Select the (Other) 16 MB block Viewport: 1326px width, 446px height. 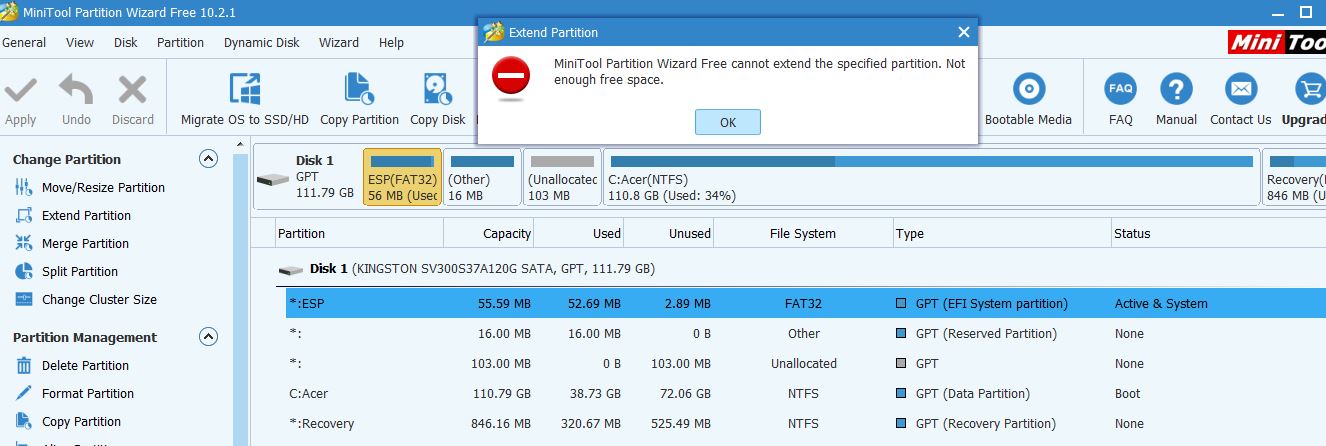tap(482, 177)
